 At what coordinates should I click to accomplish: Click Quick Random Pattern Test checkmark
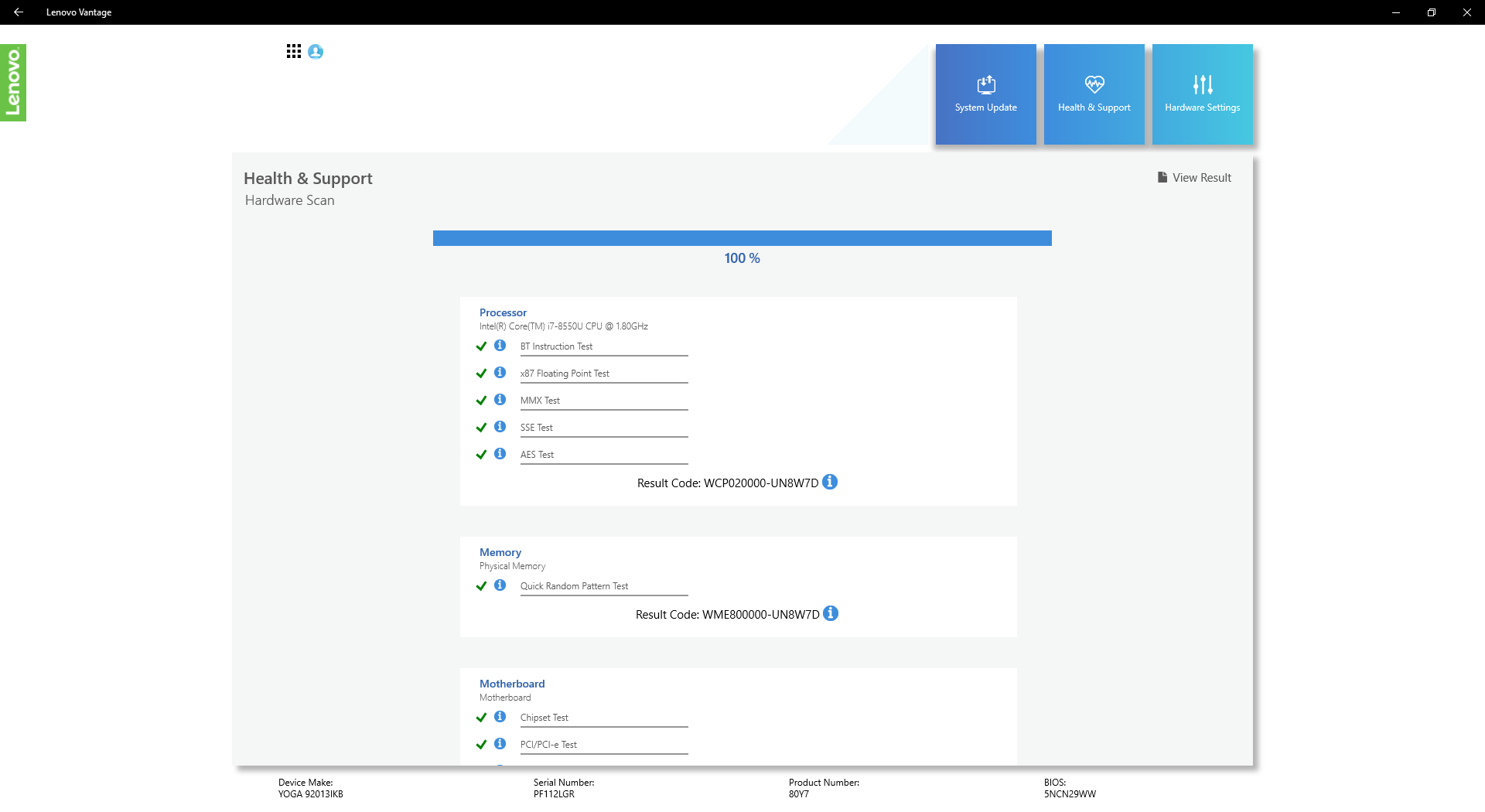click(x=481, y=586)
